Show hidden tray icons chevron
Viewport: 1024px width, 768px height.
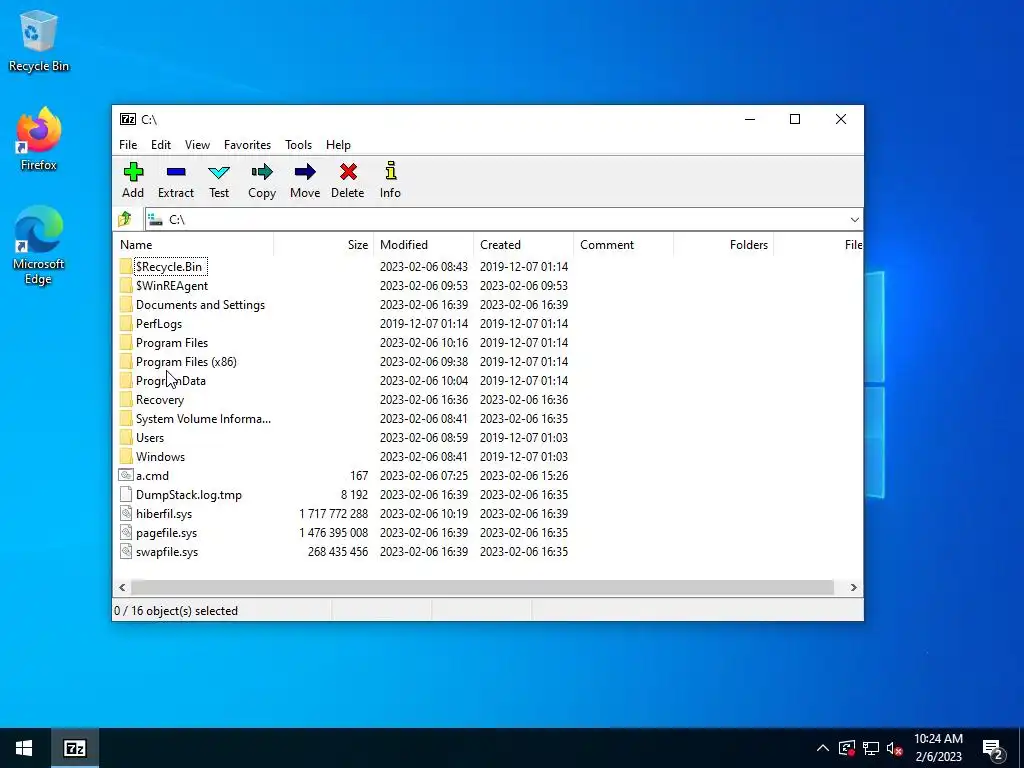click(823, 748)
